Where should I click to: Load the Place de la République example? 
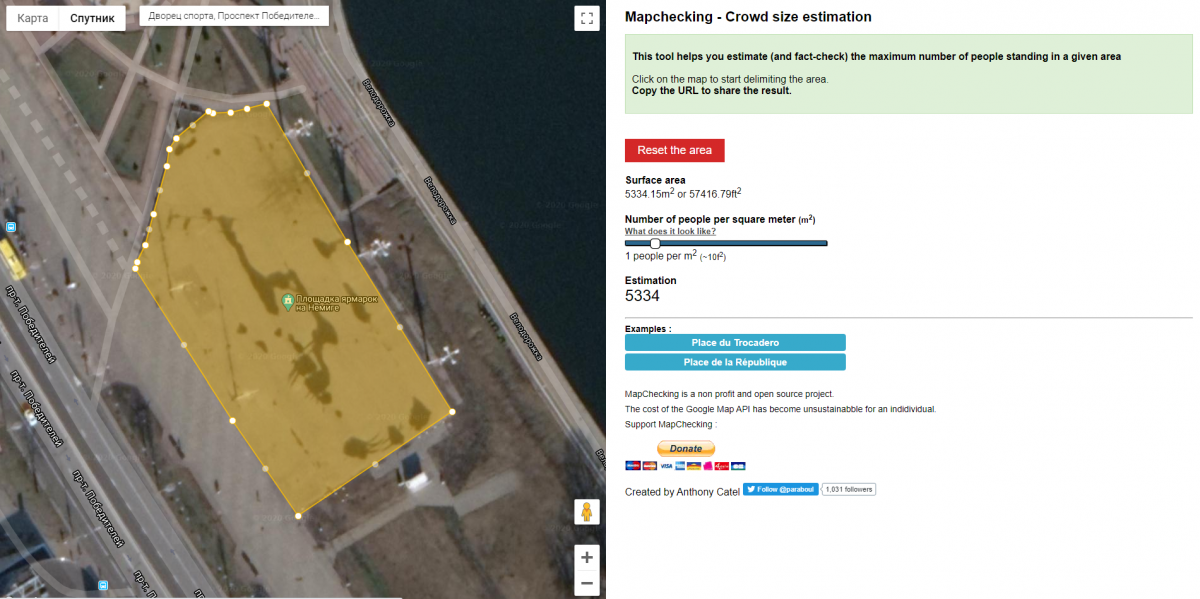(x=735, y=362)
